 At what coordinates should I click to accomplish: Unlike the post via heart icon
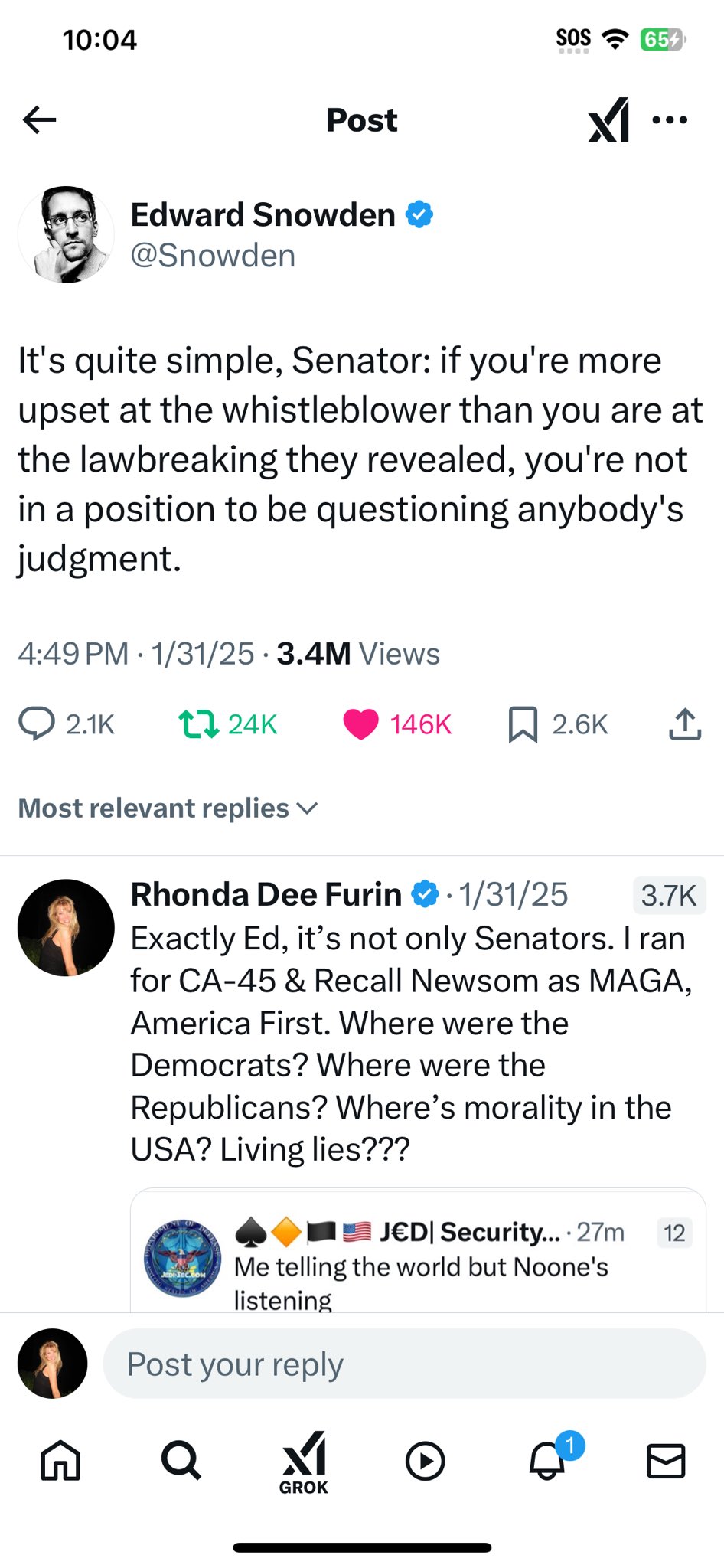coord(360,724)
